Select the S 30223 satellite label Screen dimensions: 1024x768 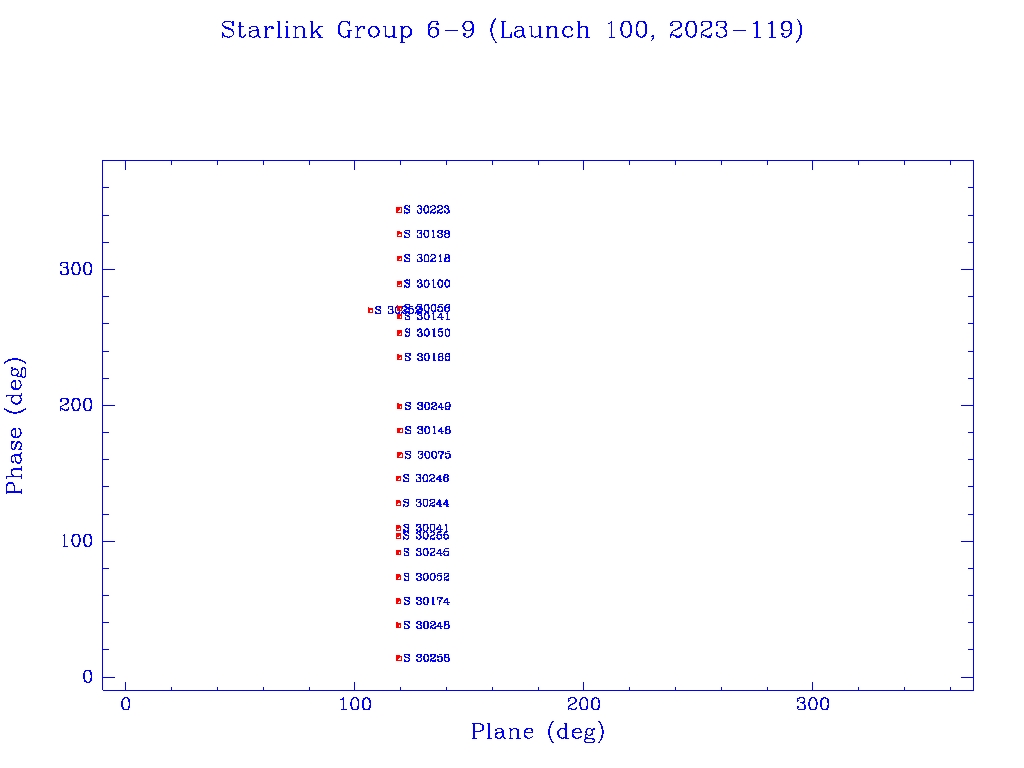(426, 210)
